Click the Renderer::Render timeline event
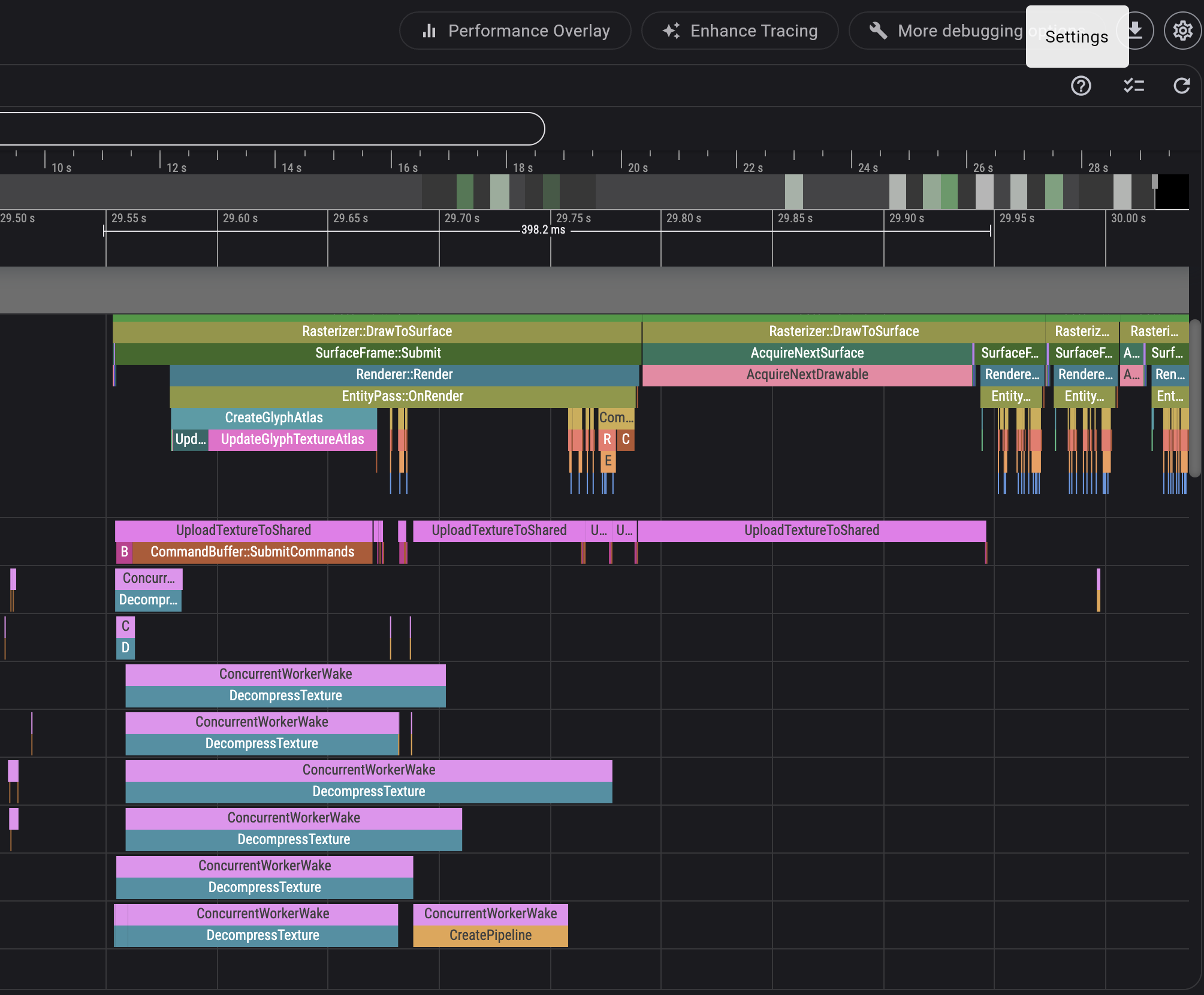Screen dimensions: 1204x995 [x=404, y=374]
